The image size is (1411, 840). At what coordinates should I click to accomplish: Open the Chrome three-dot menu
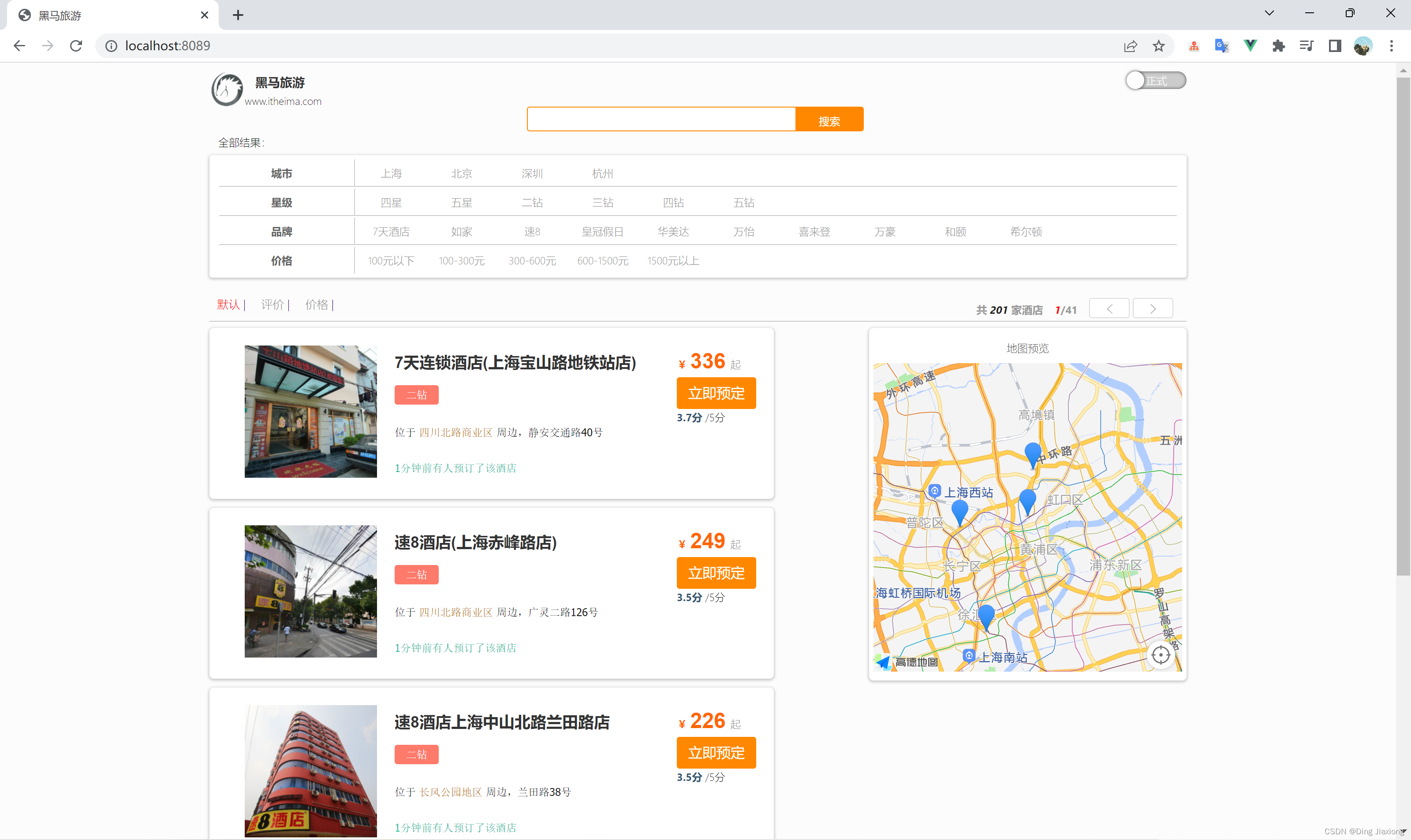pyautogui.click(x=1391, y=46)
